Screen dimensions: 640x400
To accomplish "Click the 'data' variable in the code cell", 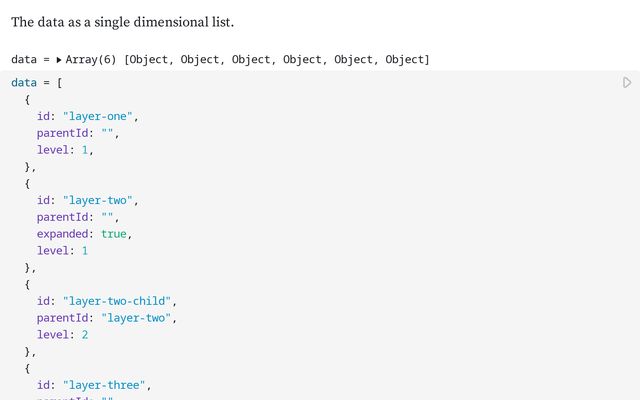I will [x=24, y=83].
